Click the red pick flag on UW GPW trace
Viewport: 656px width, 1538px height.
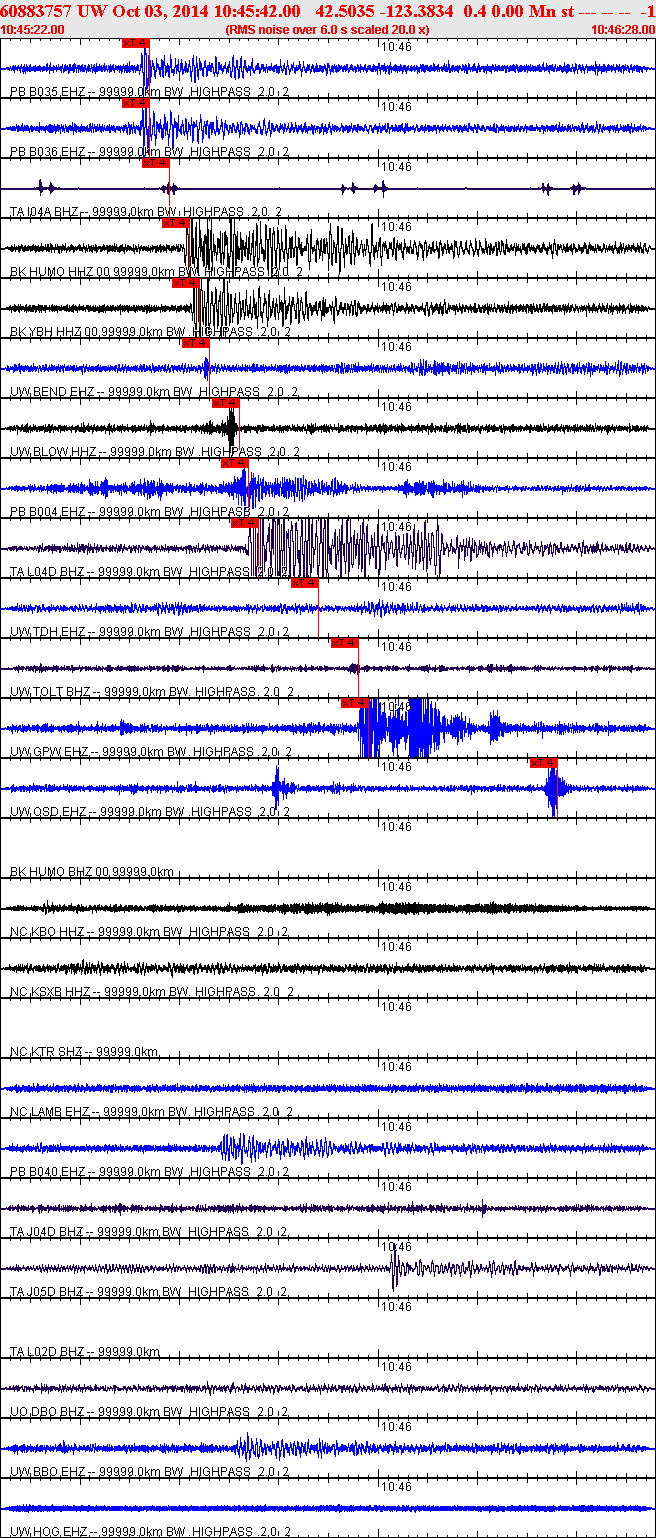tap(355, 703)
